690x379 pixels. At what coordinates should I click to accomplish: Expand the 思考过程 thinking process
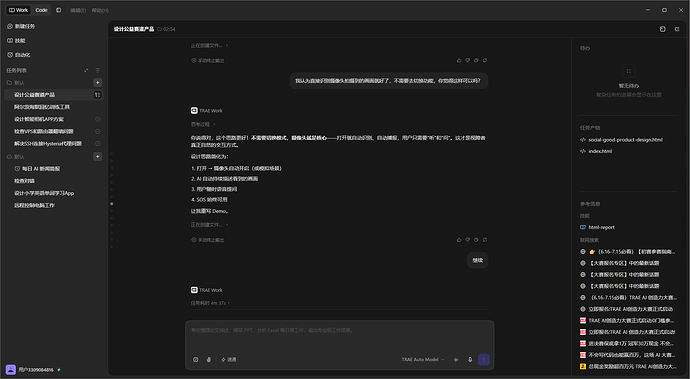click(x=203, y=124)
